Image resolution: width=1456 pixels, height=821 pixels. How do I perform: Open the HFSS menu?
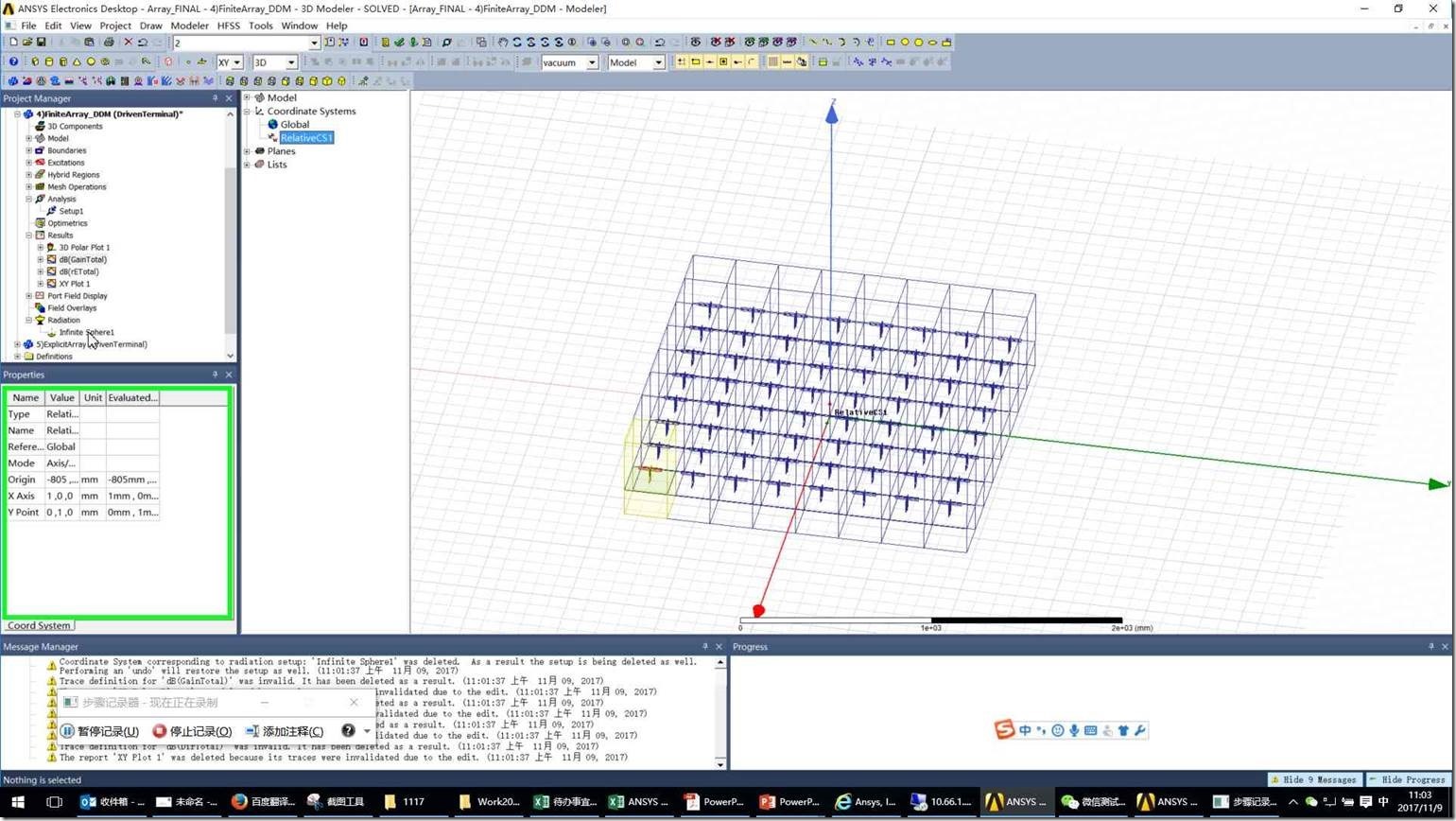(x=228, y=26)
